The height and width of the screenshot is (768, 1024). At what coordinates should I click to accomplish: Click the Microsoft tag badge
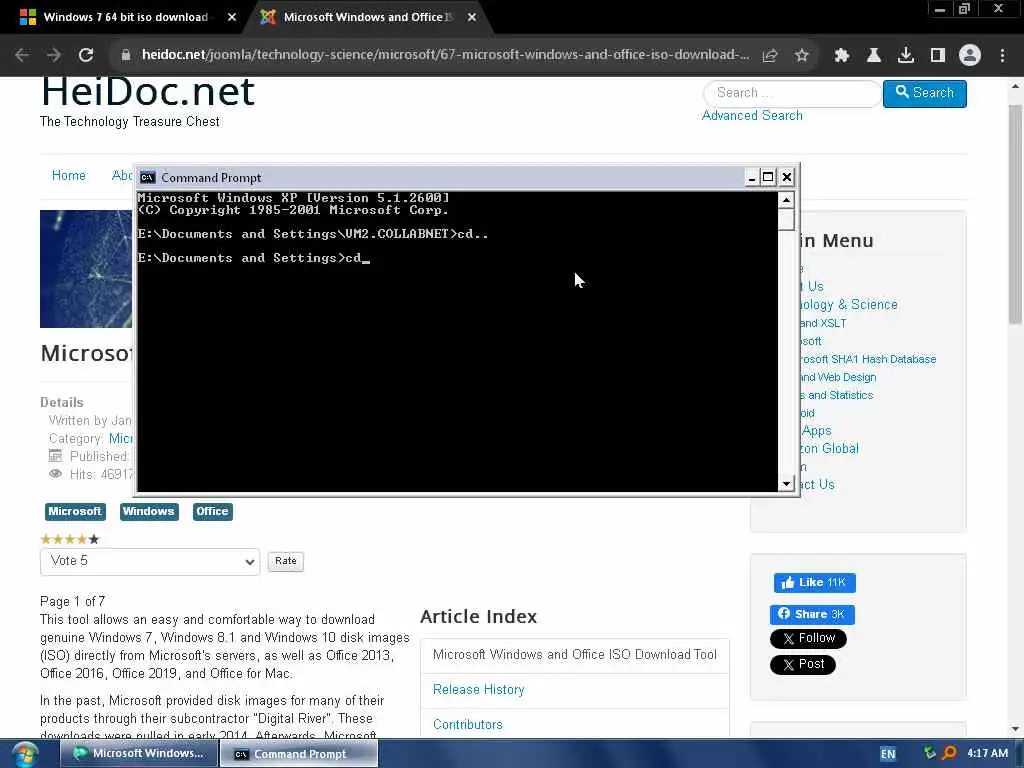click(75, 511)
